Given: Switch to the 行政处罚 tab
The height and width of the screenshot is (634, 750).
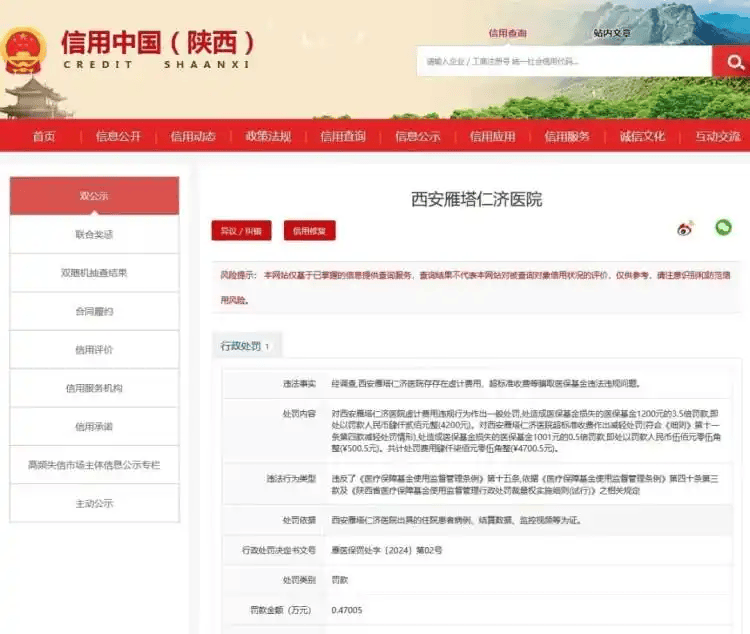Looking at the screenshot, I should 245,346.
